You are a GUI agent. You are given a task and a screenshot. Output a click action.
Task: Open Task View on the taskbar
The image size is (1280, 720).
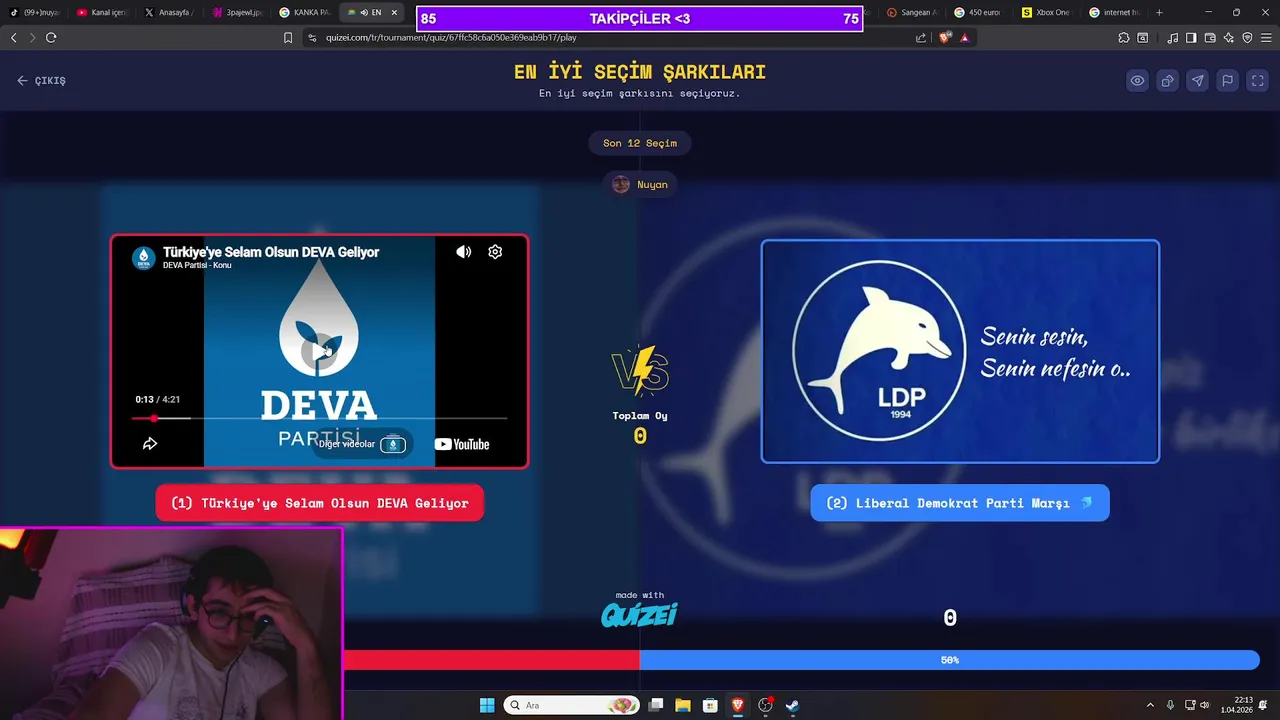pyautogui.click(x=656, y=705)
